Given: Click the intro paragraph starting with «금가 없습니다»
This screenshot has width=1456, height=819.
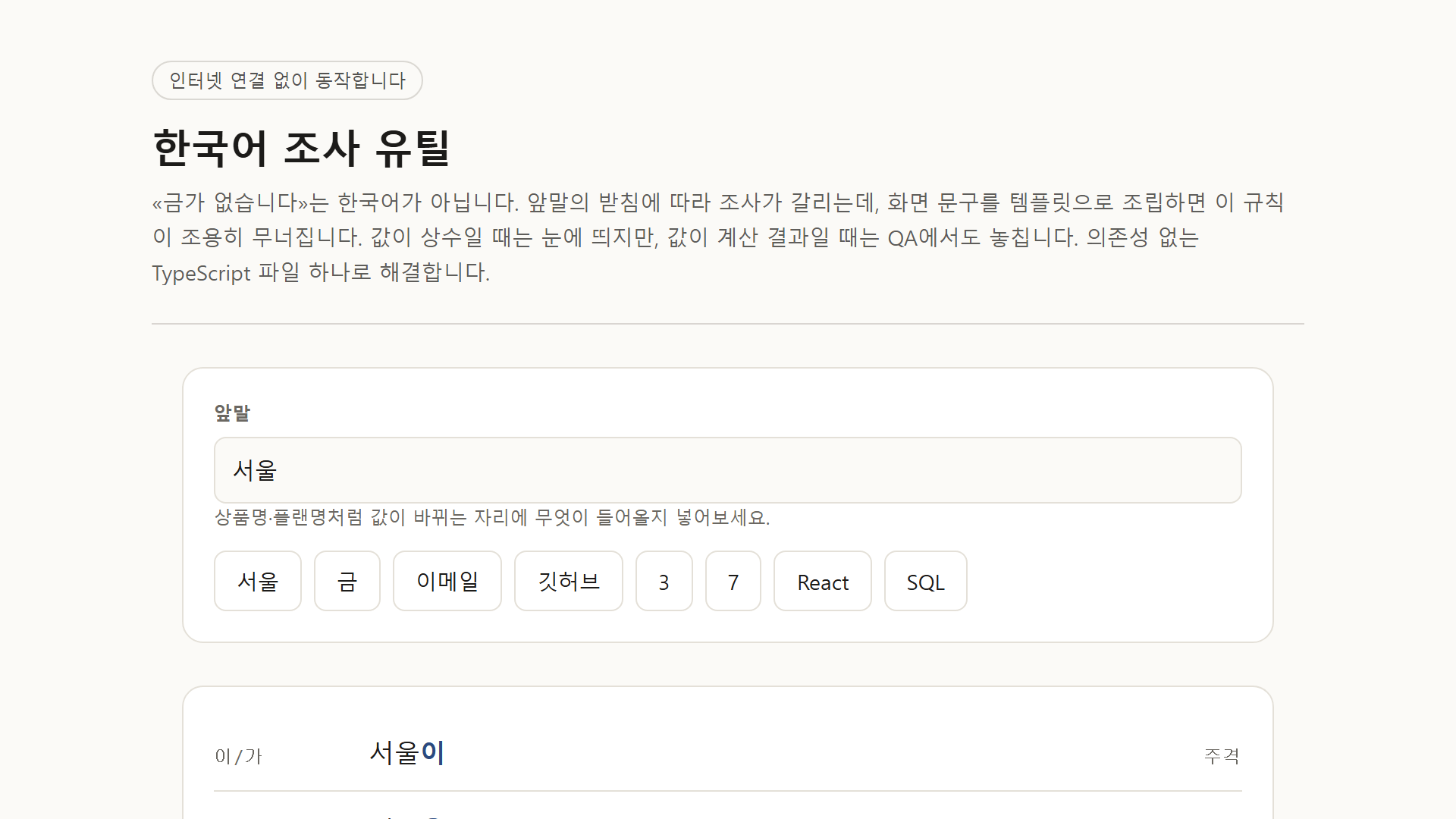Looking at the screenshot, I should pyautogui.click(x=718, y=237).
